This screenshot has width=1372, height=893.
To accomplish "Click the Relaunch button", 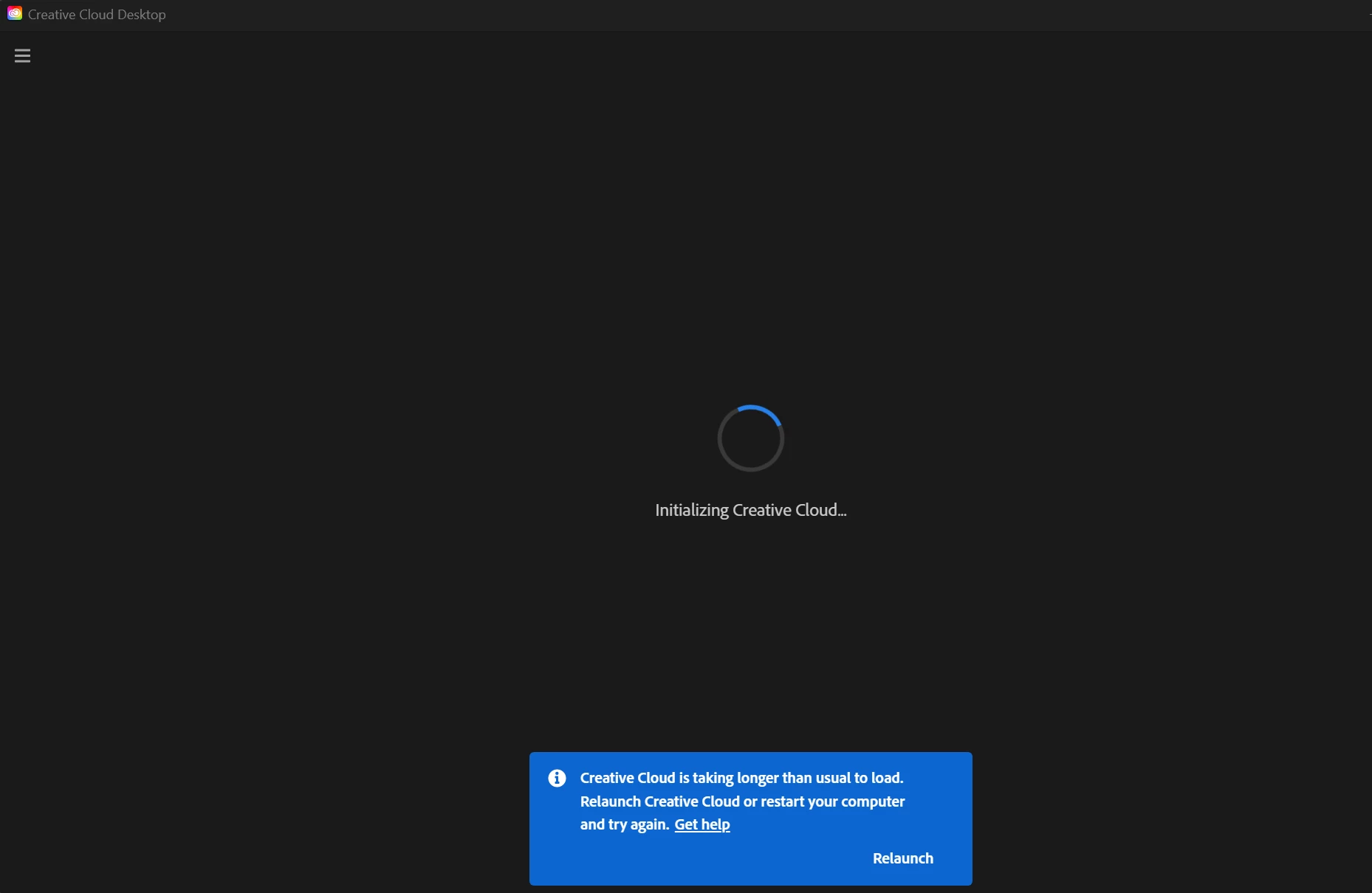I will click(902, 858).
